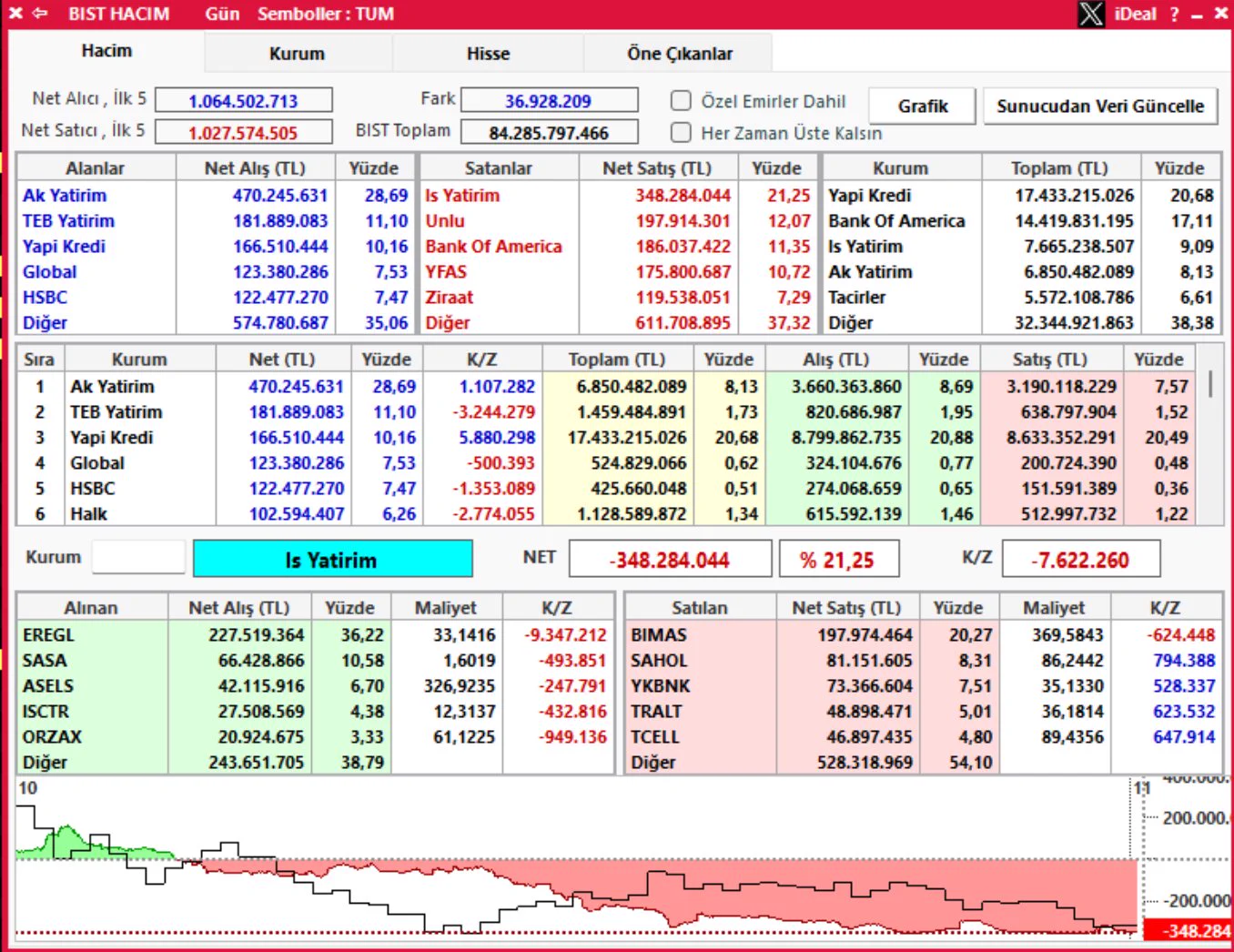Viewport: 1234px width, 952px height.
Task: Click the back arrow in title bar
Action: click(x=40, y=14)
